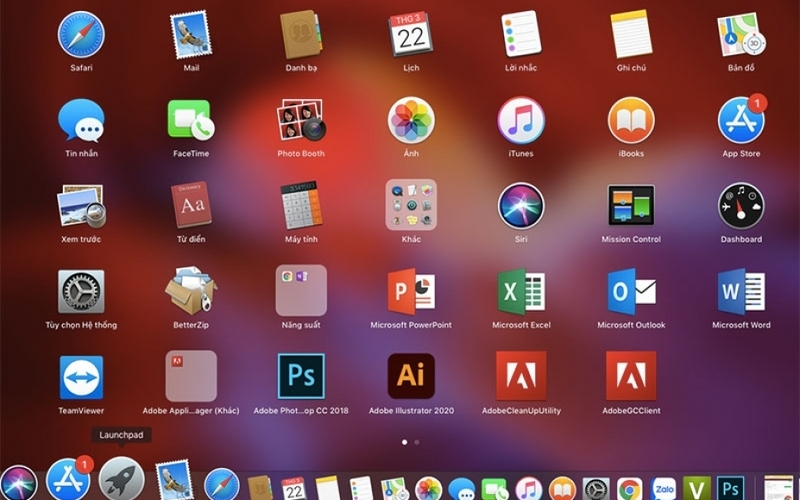
Task: Open Tin nhắn messages in Launchpad grid
Action: [x=81, y=120]
